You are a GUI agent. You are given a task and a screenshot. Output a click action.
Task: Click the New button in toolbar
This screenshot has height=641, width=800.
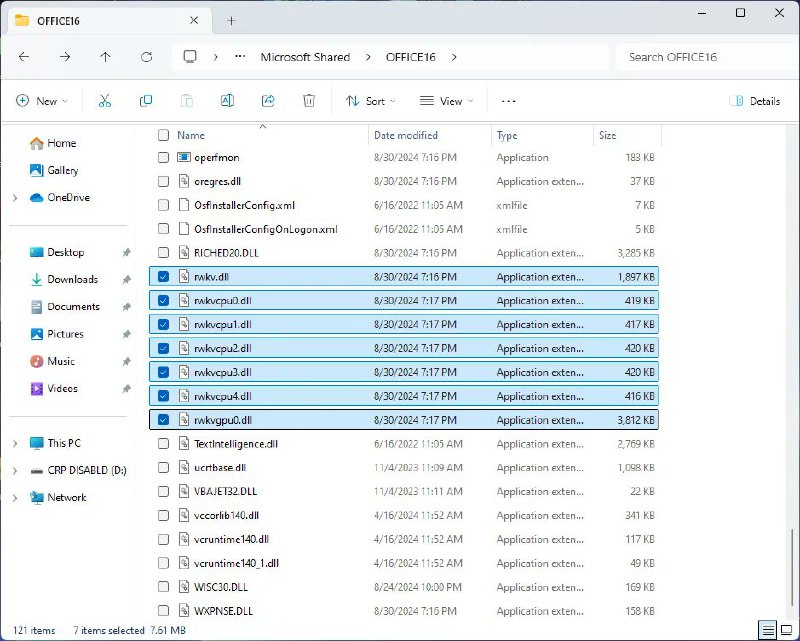(41, 101)
